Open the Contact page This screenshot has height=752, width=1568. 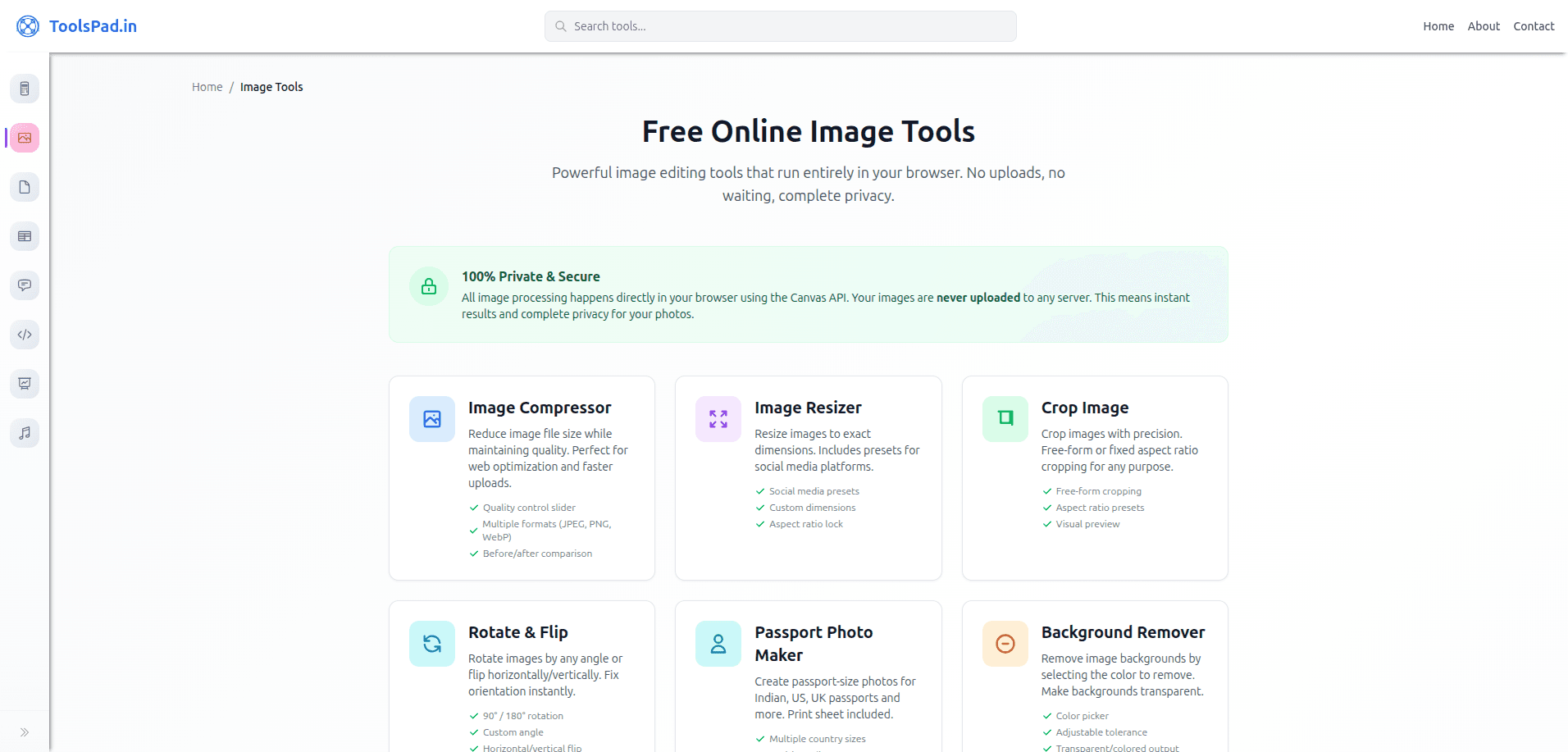[1533, 25]
